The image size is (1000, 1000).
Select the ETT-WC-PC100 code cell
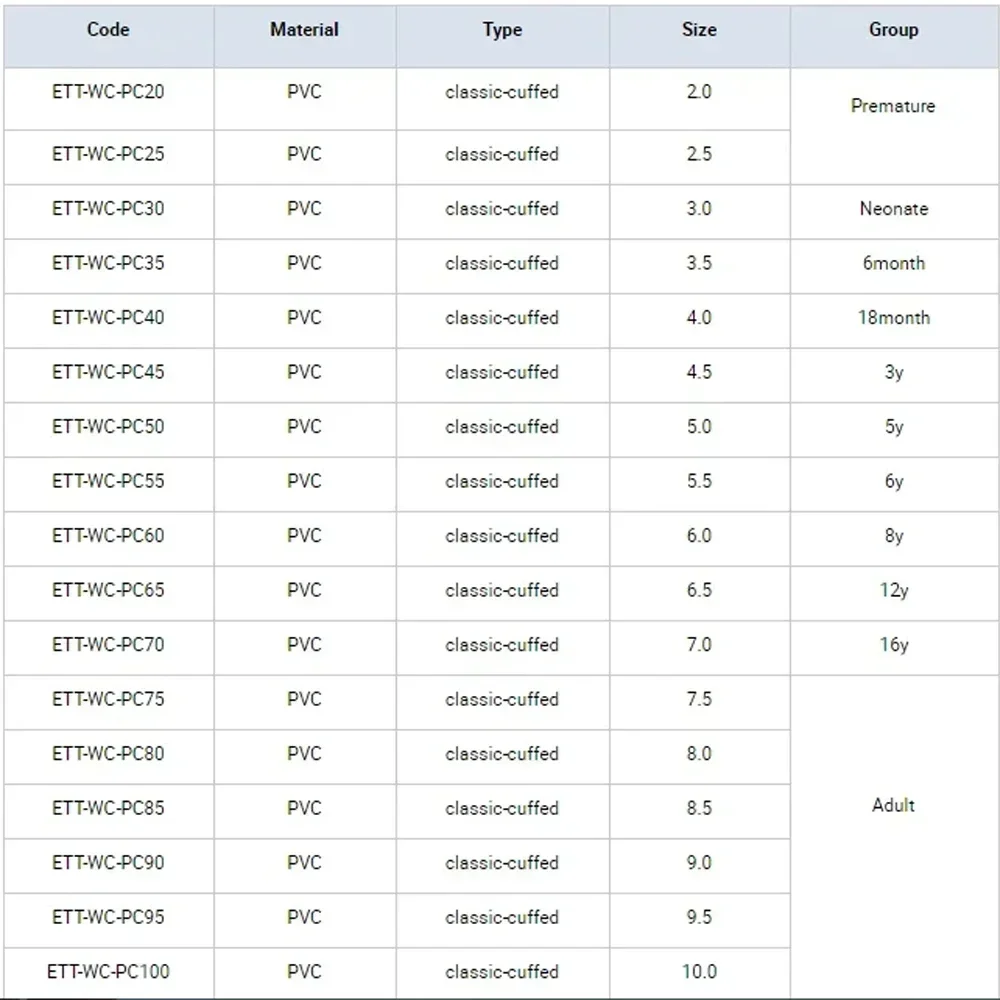tap(108, 971)
